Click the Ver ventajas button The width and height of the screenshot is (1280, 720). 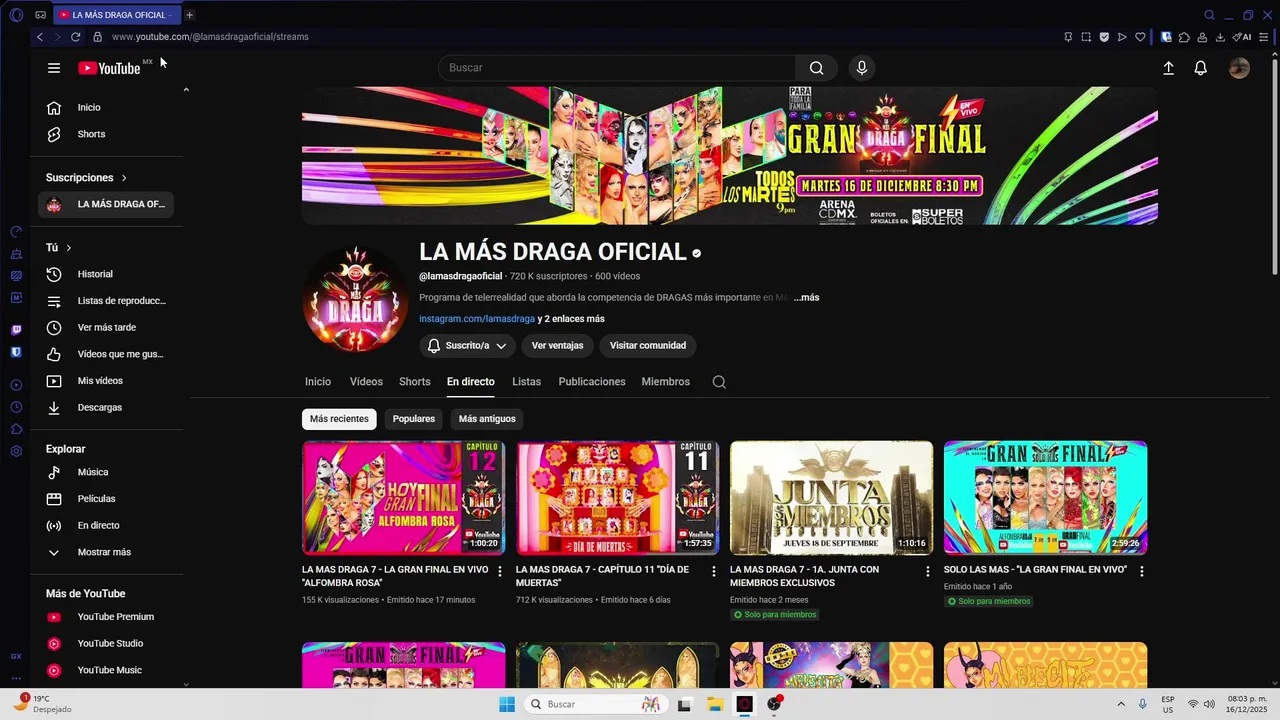[557, 345]
